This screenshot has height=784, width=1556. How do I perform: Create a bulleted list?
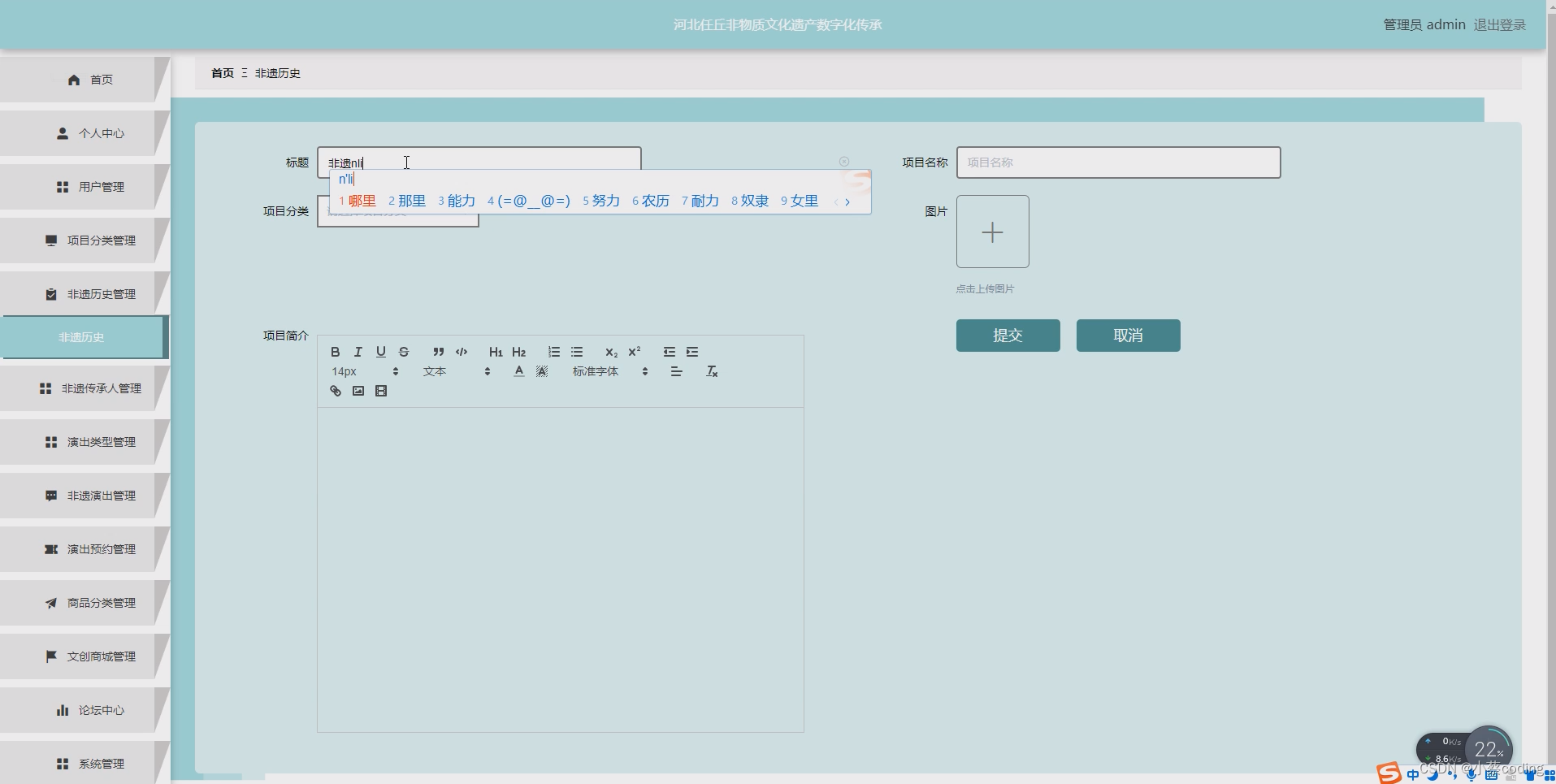coord(577,352)
